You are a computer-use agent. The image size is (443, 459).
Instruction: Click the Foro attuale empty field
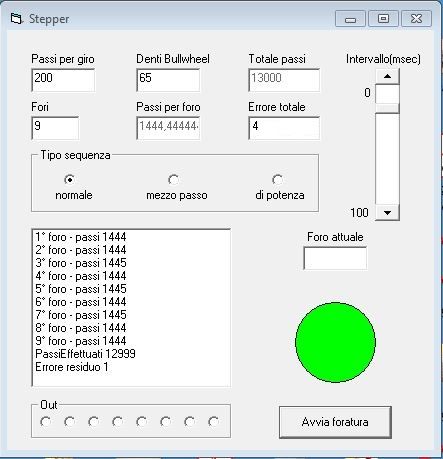point(335,258)
